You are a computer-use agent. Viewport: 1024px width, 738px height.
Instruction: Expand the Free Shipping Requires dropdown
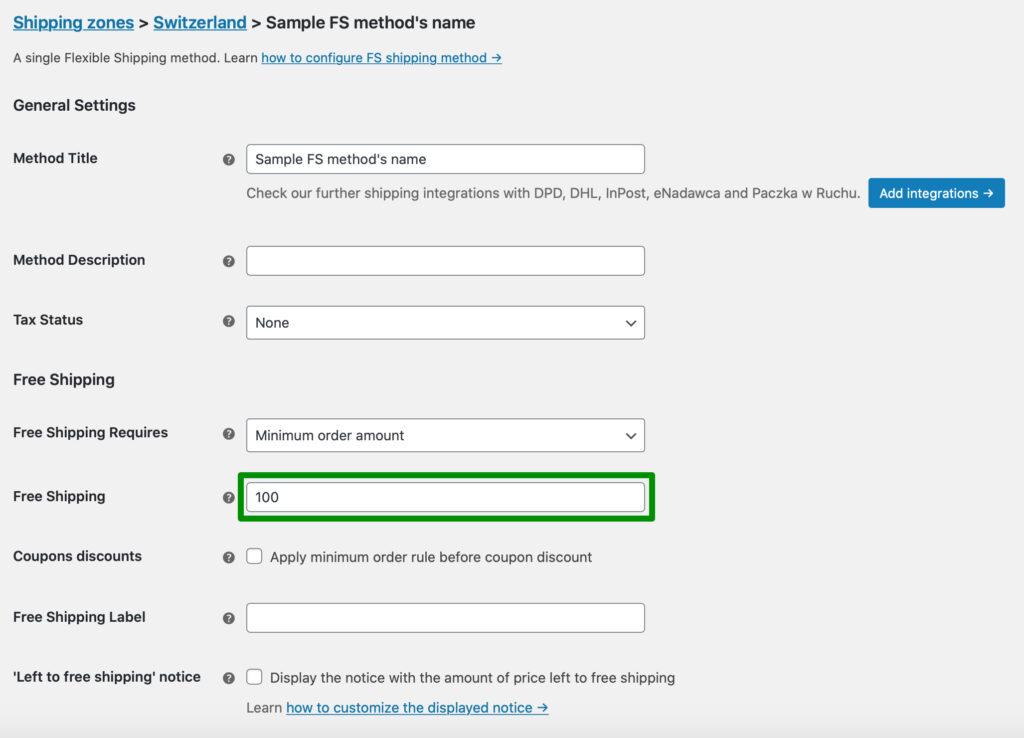(445, 435)
